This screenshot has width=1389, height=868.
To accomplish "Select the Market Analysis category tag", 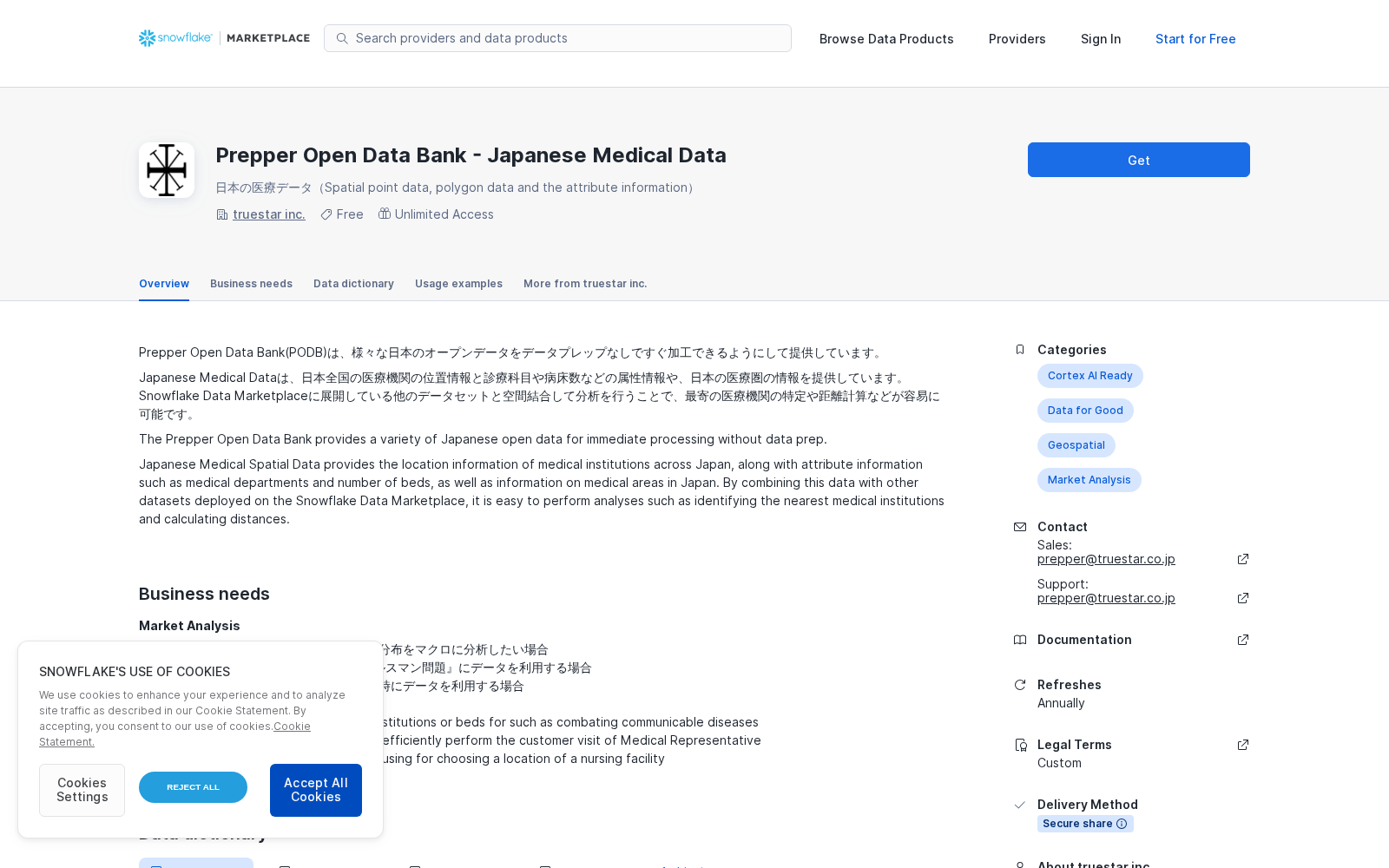I will (1089, 480).
